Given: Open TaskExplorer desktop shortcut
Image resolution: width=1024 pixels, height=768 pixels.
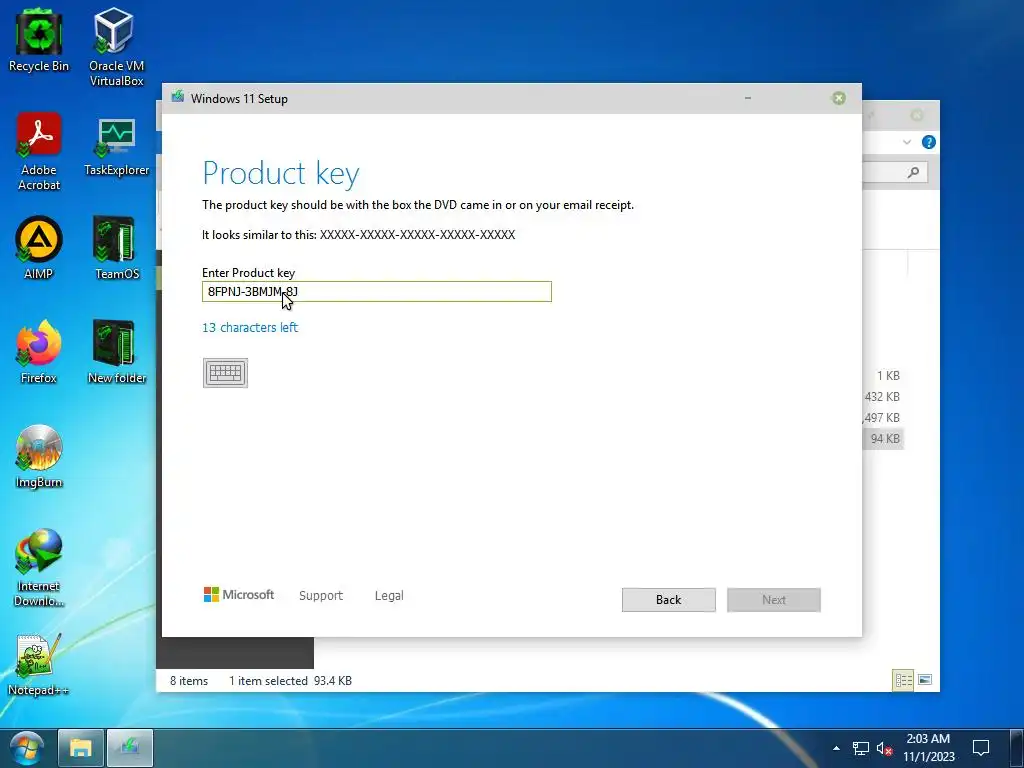Looking at the screenshot, I should coord(116,148).
